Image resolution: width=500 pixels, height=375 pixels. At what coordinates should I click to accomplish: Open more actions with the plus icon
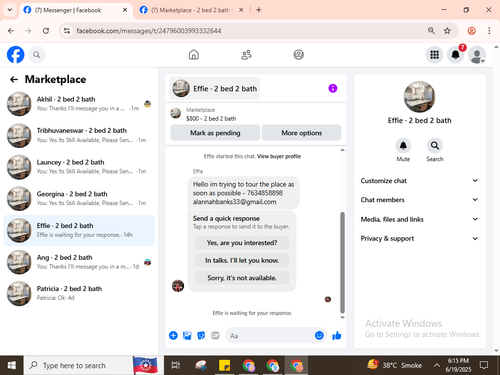coord(173,335)
